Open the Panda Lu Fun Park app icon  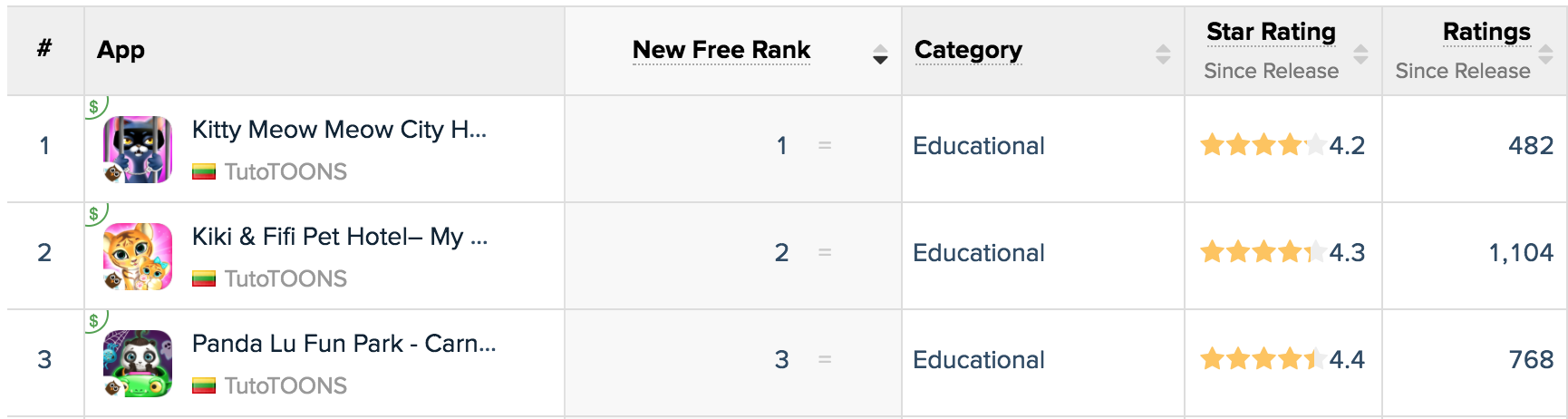(138, 364)
